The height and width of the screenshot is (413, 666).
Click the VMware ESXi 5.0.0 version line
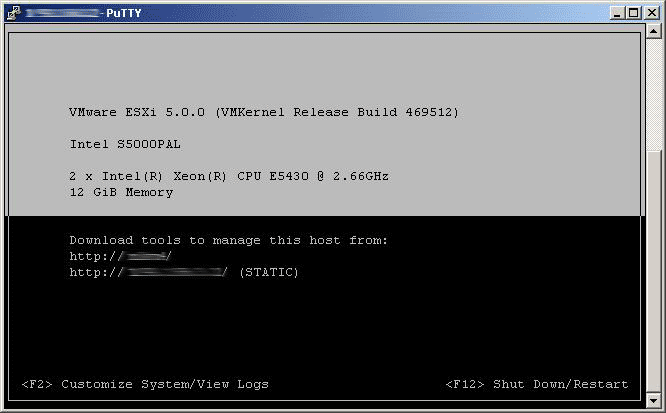pyautogui.click(x=264, y=113)
